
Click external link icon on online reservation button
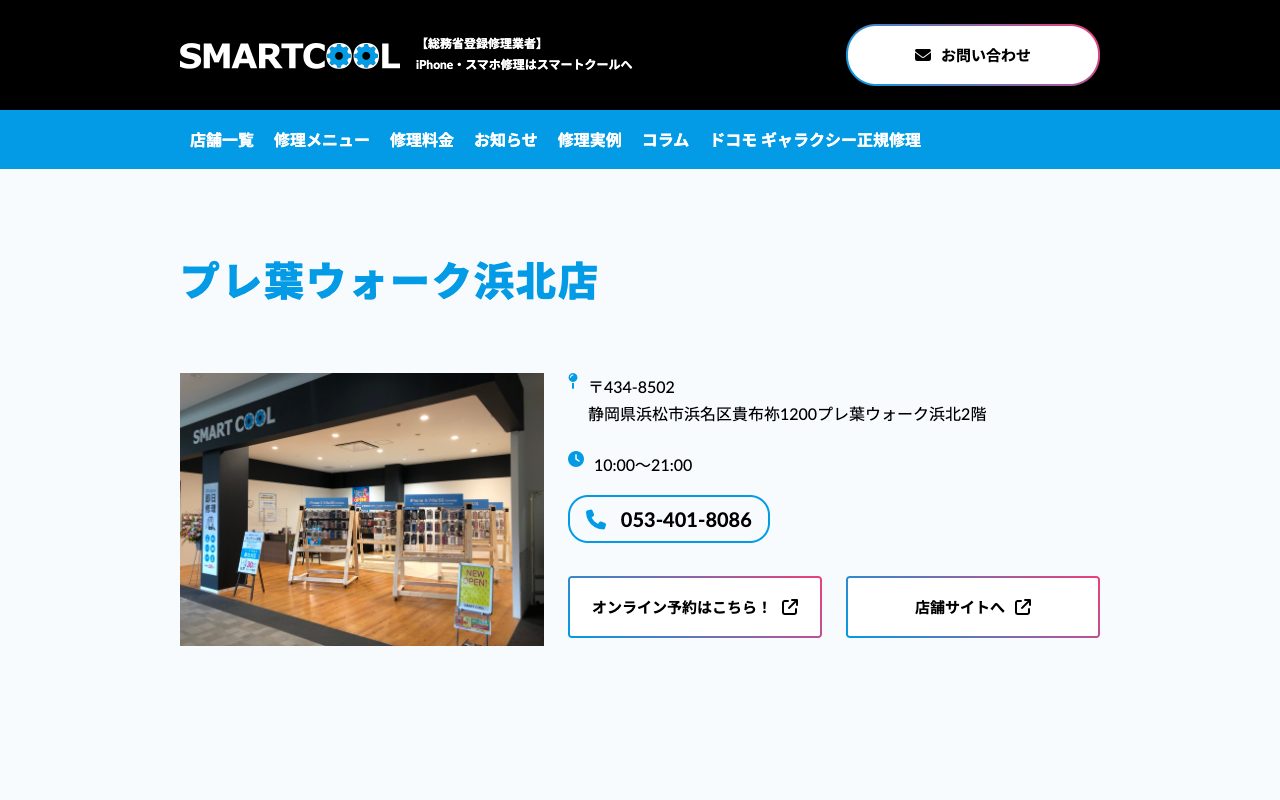coord(790,607)
